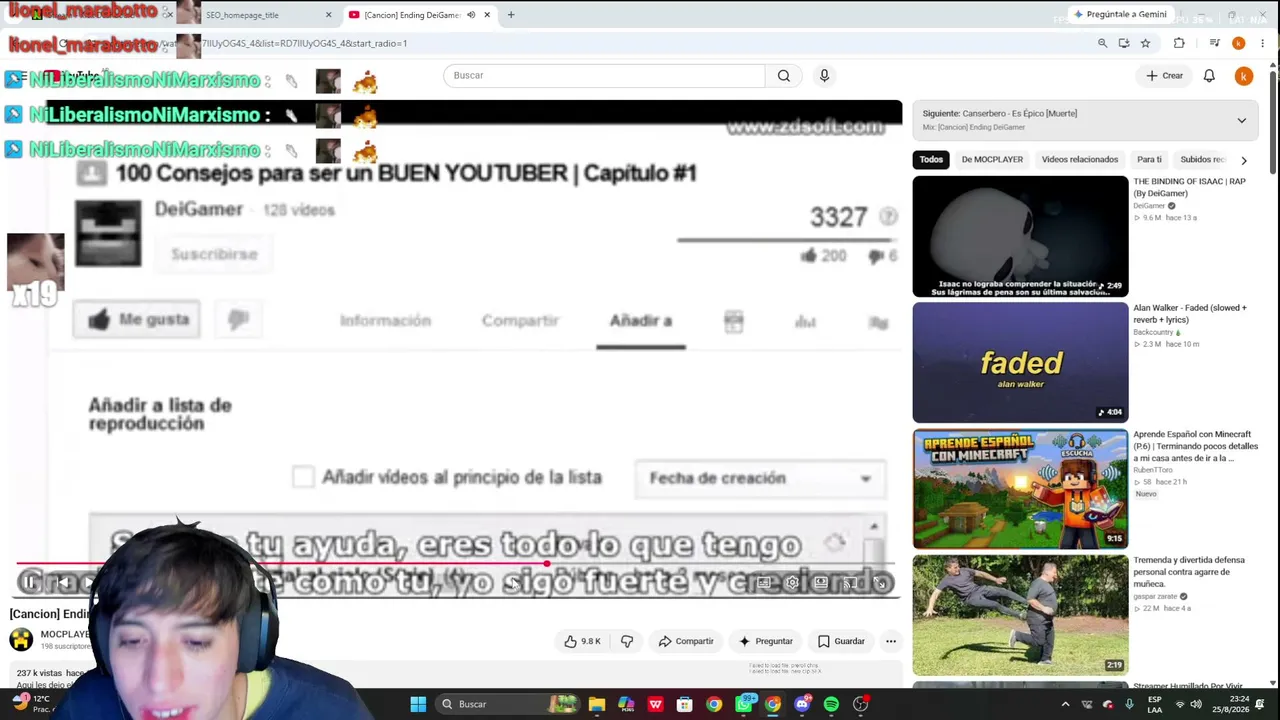Toggle subtitles in the video player

(764, 583)
